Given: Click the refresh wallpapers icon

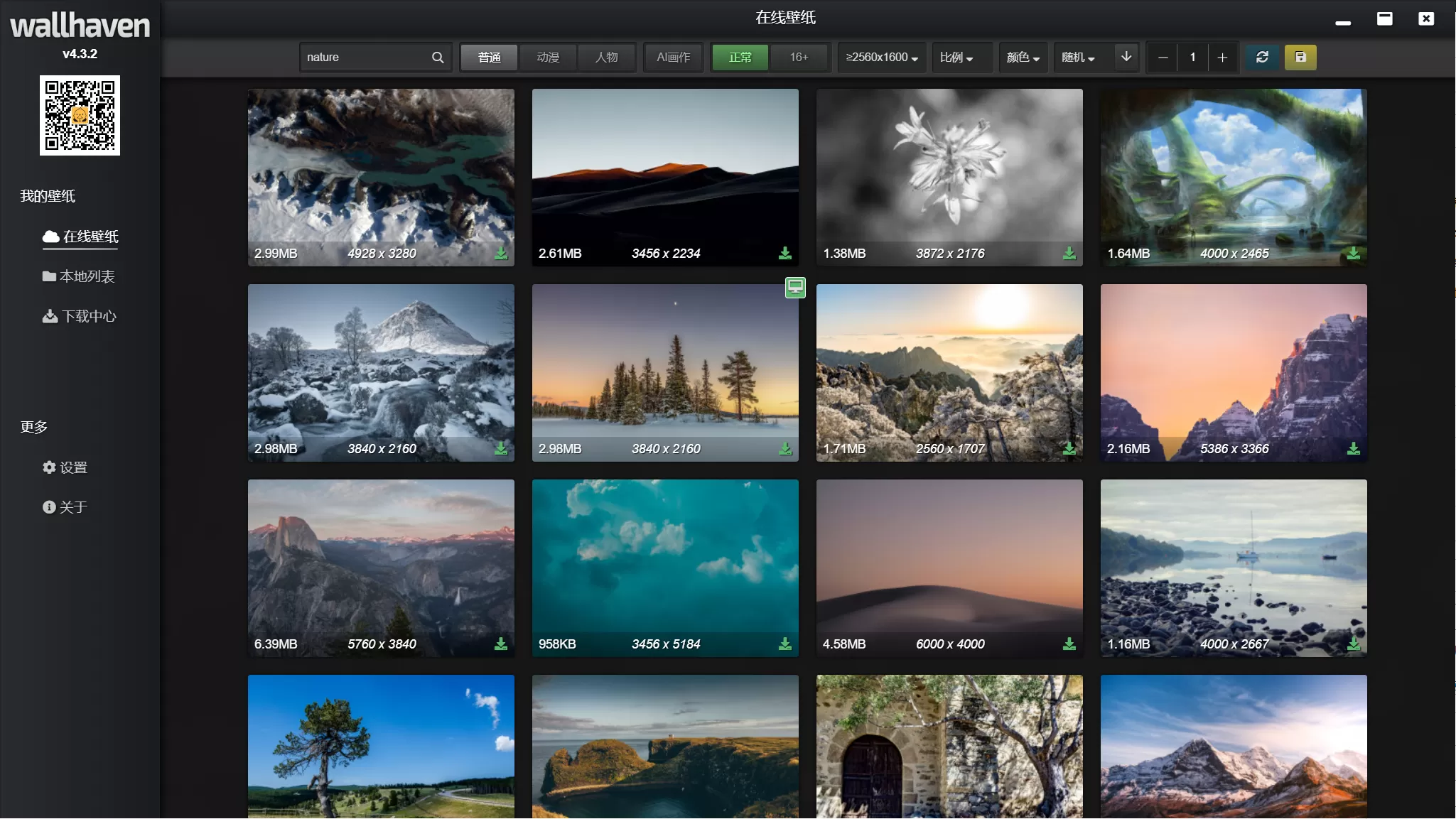Looking at the screenshot, I should coord(1262,58).
